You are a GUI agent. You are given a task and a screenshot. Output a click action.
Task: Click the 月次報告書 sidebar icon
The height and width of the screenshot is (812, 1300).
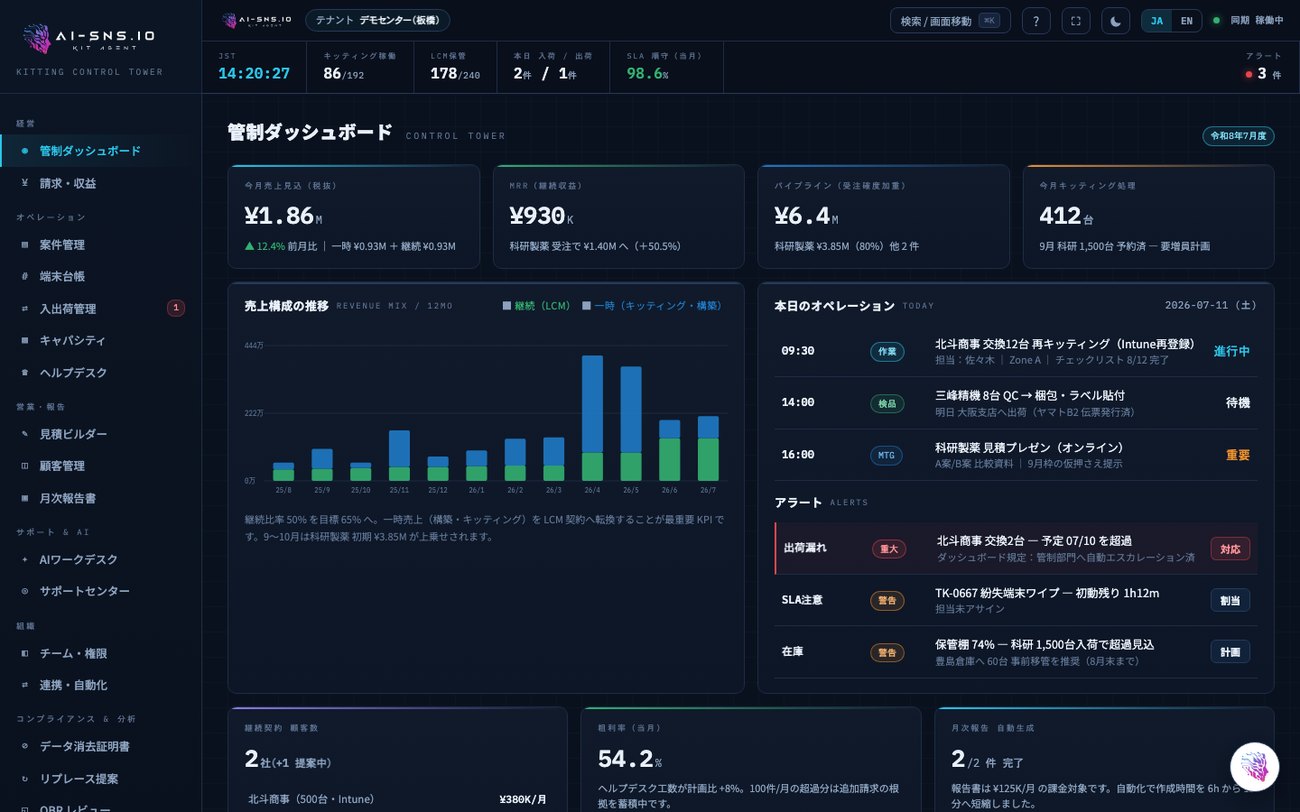coord(25,498)
